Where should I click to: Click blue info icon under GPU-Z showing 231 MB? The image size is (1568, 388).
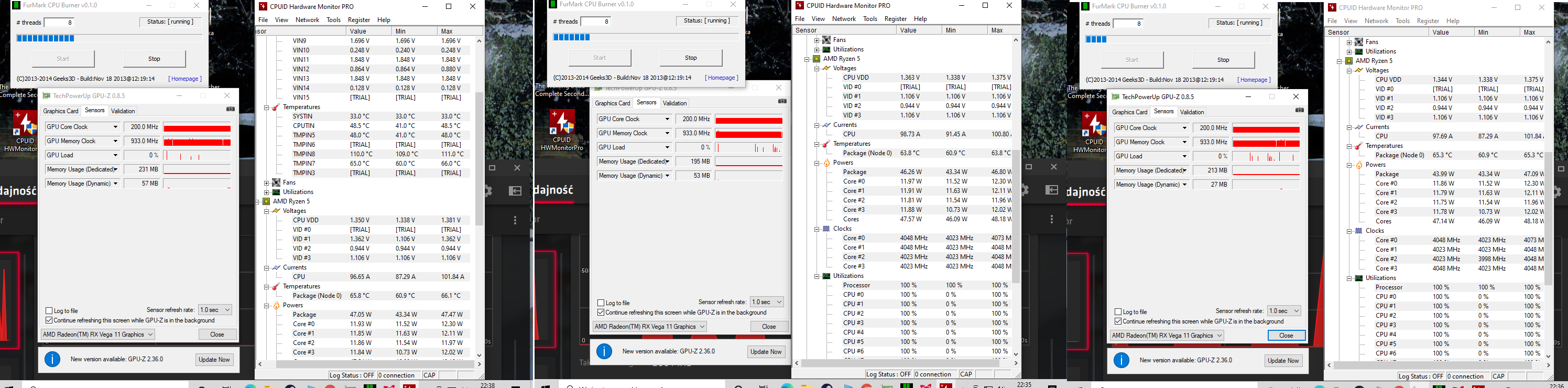point(52,359)
